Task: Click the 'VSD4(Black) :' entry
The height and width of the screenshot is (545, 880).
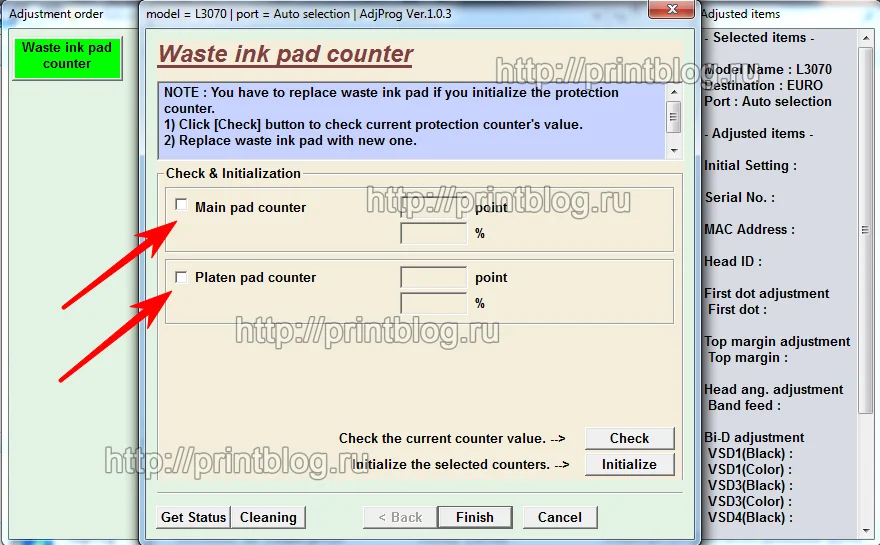Action: [x=750, y=517]
